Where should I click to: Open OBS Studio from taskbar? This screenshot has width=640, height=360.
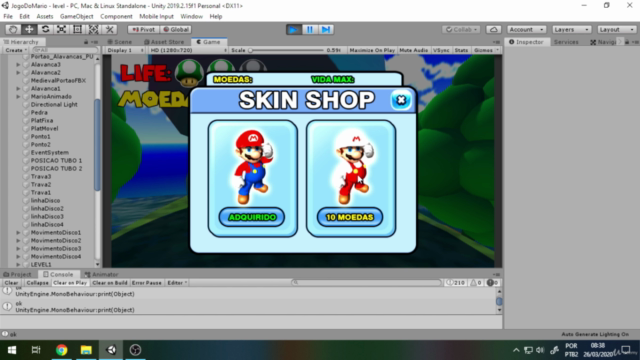(x=135, y=350)
